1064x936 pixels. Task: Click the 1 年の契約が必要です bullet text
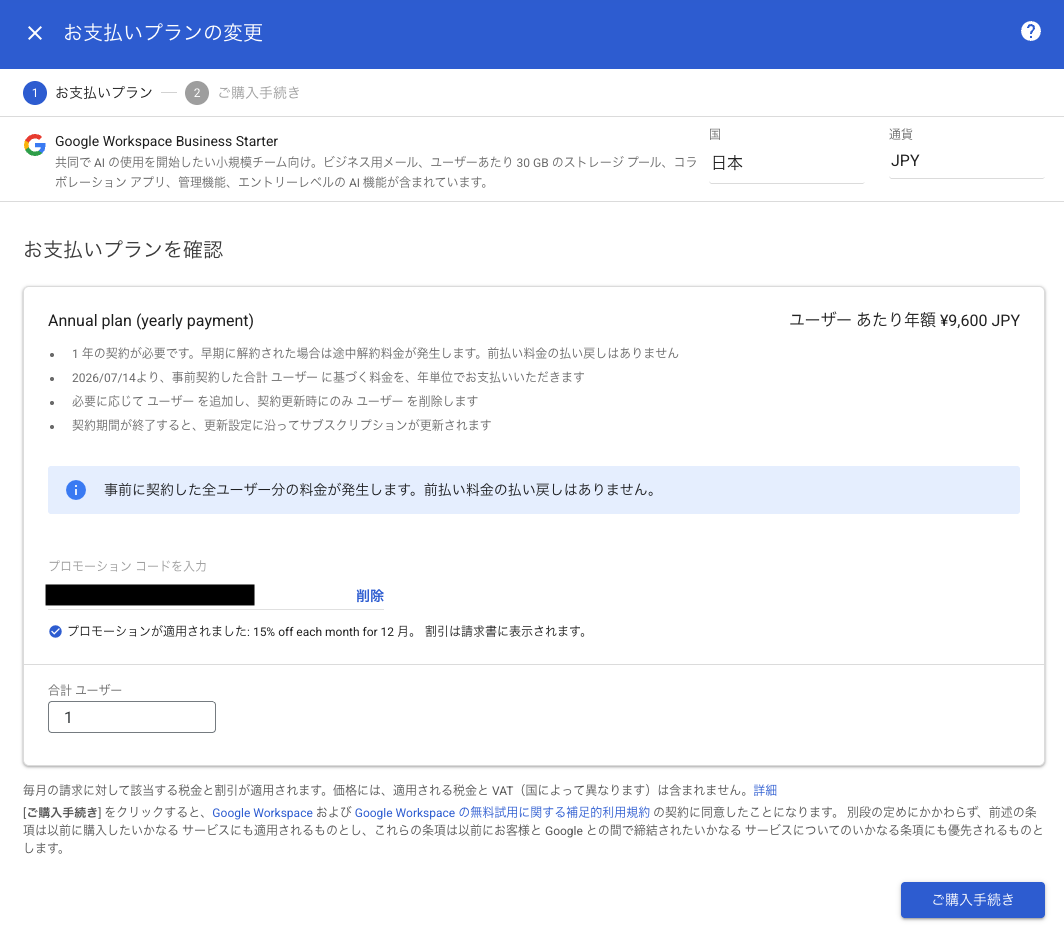375,354
